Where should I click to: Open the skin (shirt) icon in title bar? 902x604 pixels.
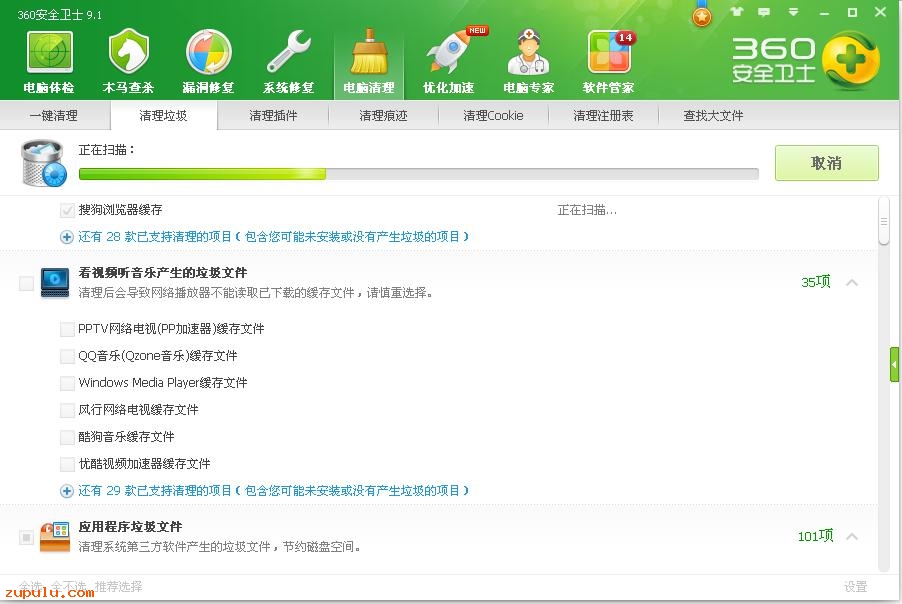coord(736,12)
